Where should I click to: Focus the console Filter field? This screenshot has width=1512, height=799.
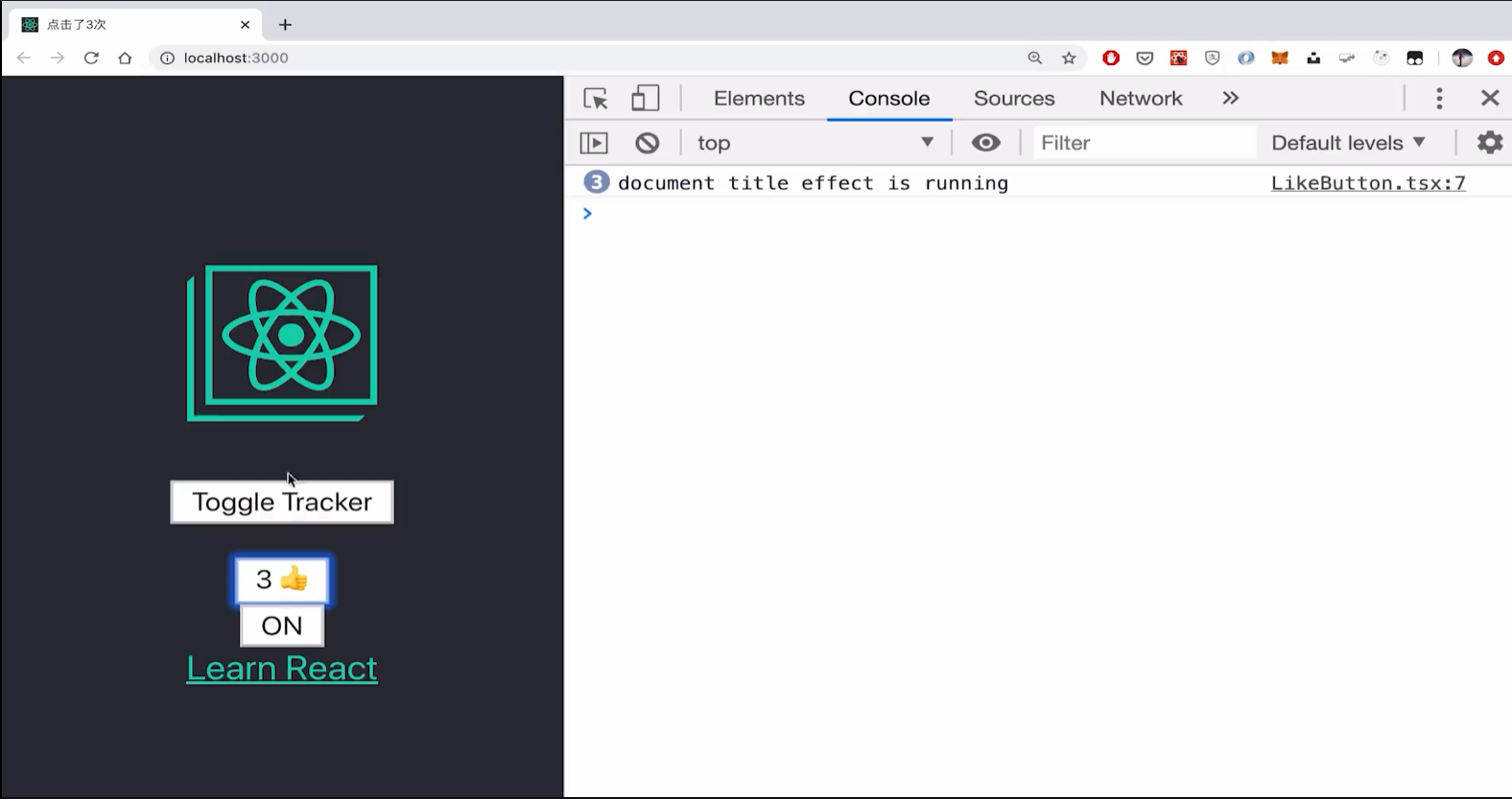pos(1145,143)
